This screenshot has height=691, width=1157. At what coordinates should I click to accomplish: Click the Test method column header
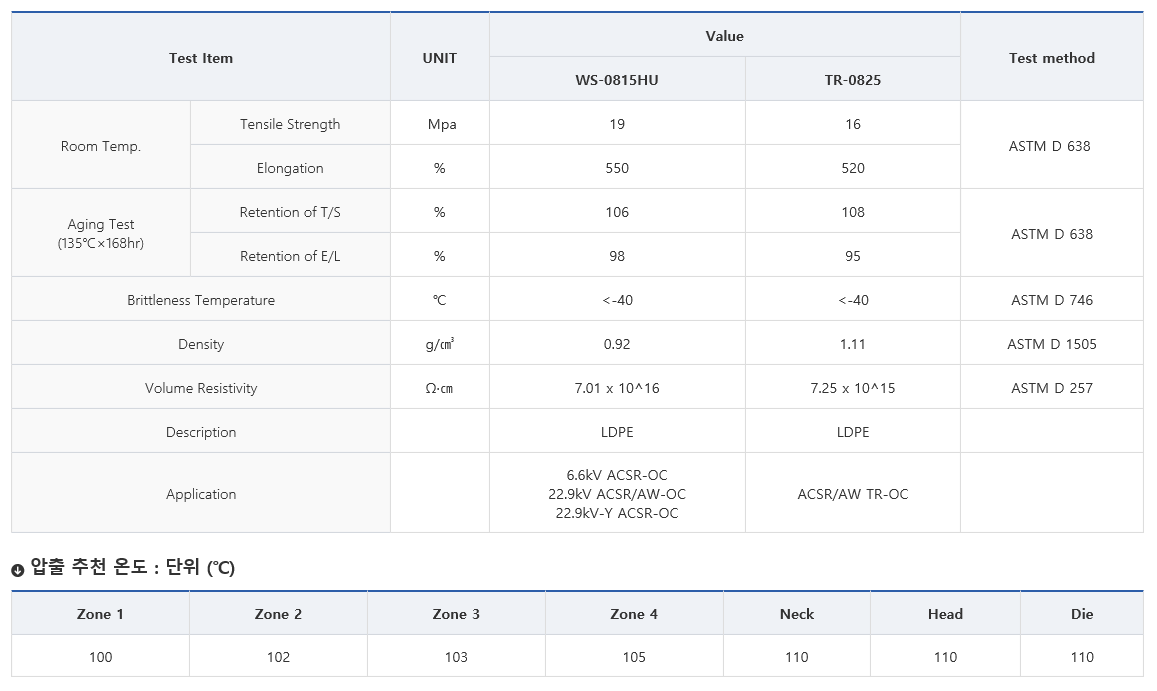coord(1051,58)
